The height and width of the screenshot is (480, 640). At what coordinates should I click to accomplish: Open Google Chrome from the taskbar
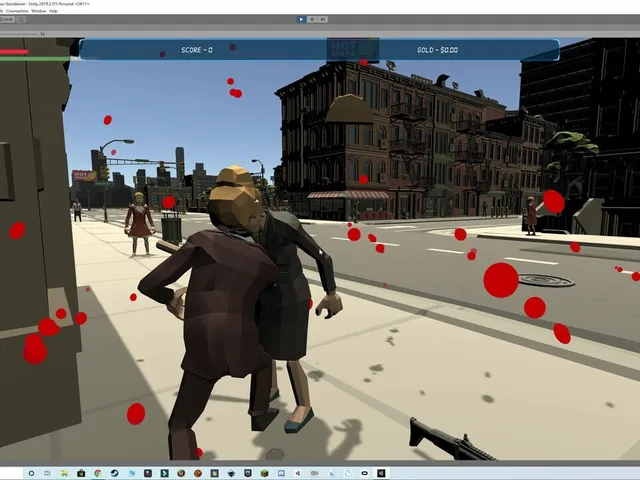98,473
